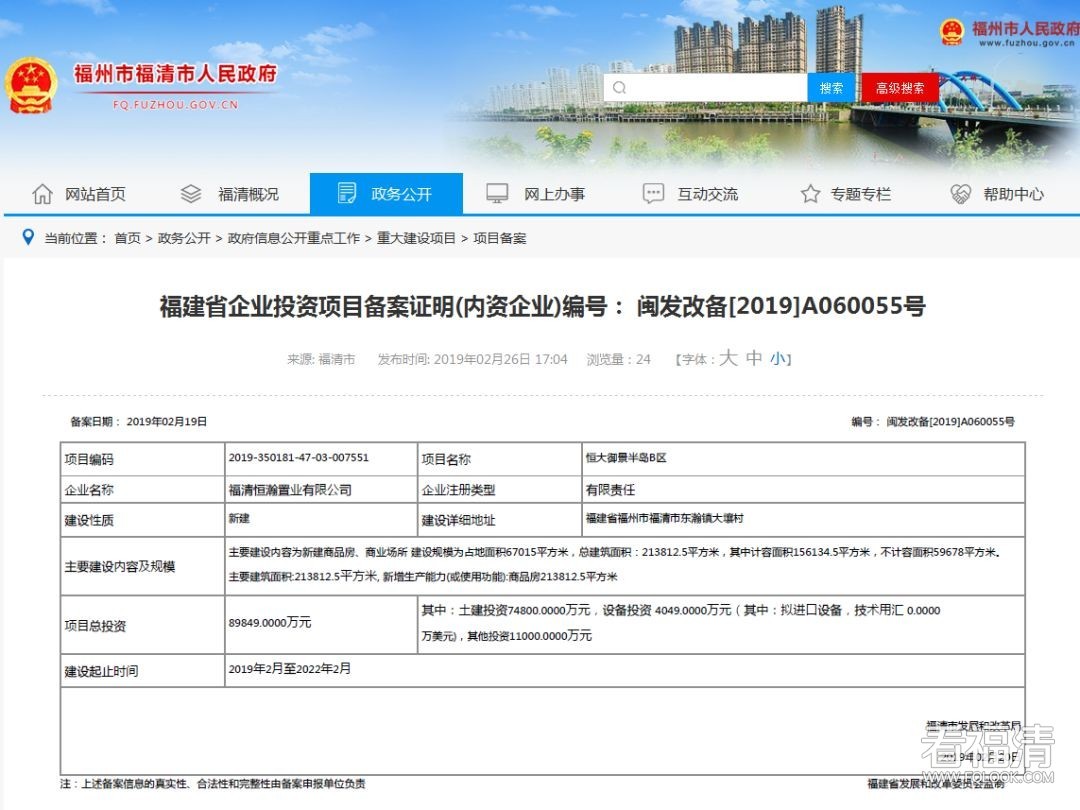This screenshot has width=1080, height=810.
Task: Click the project name 恒大御景半岛B区
Action: click(x=626, y=457)
